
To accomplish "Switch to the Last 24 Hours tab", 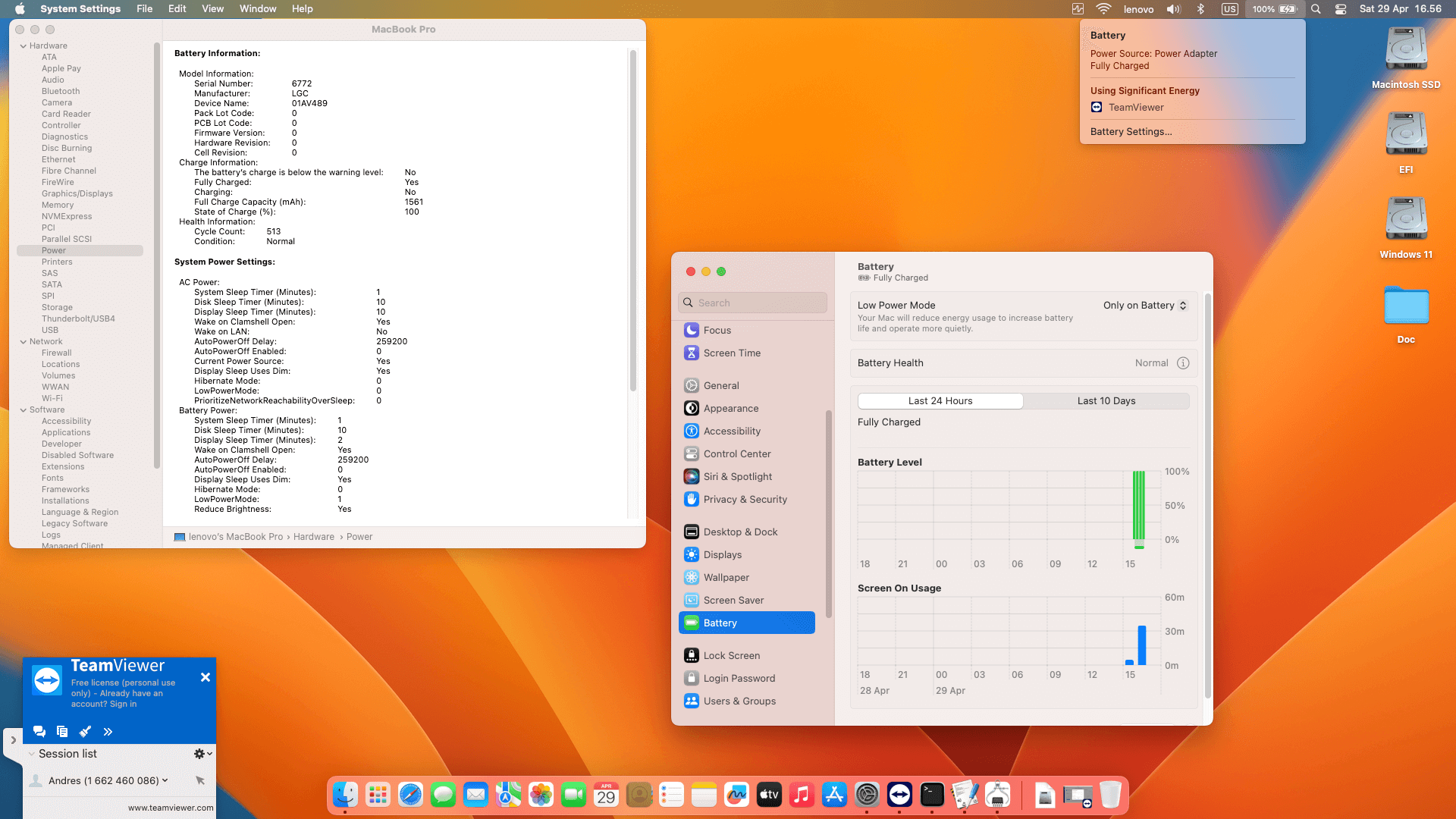I will click(940, 401).
